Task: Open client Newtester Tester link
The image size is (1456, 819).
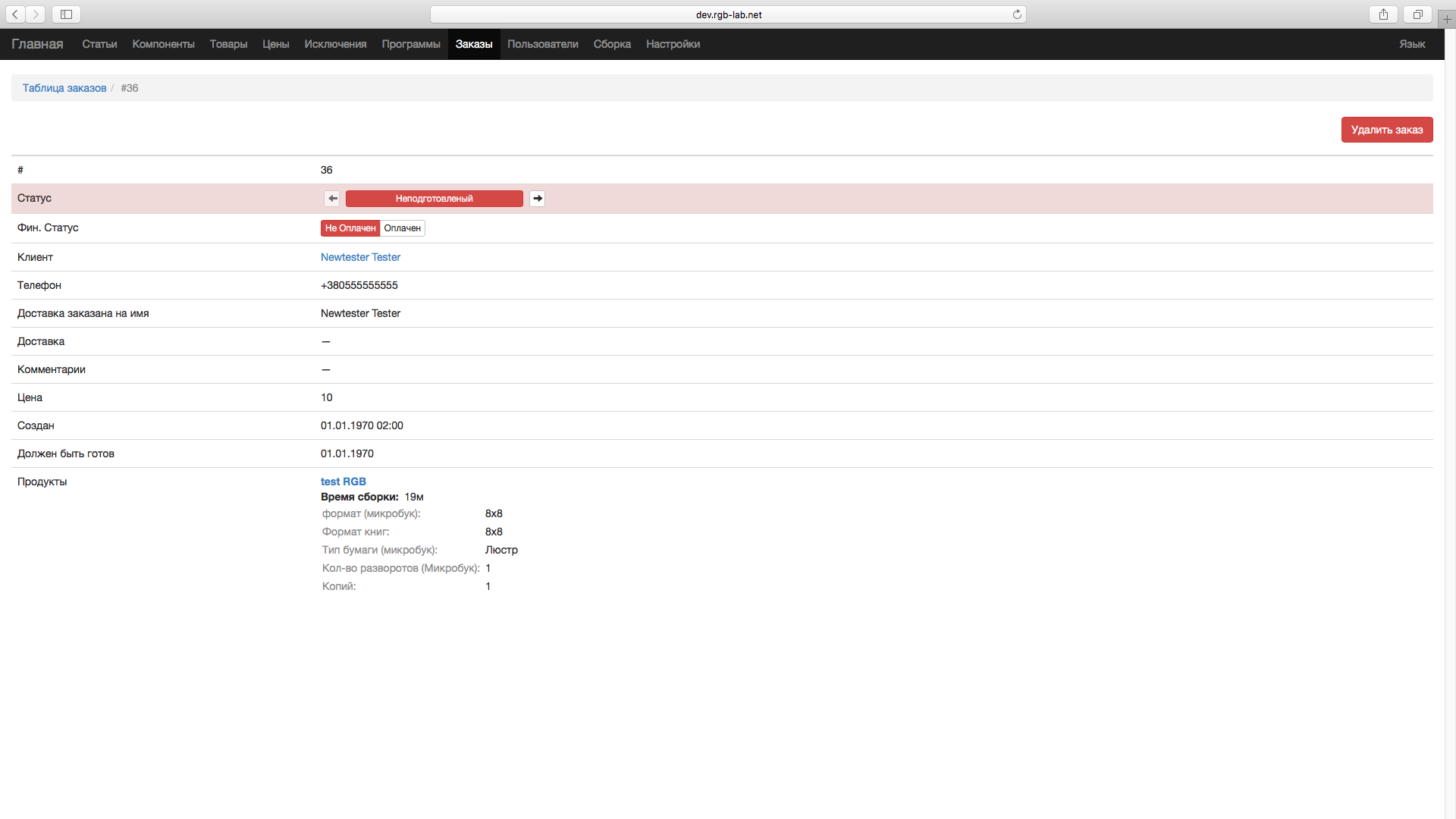Action: coord(360,257)
